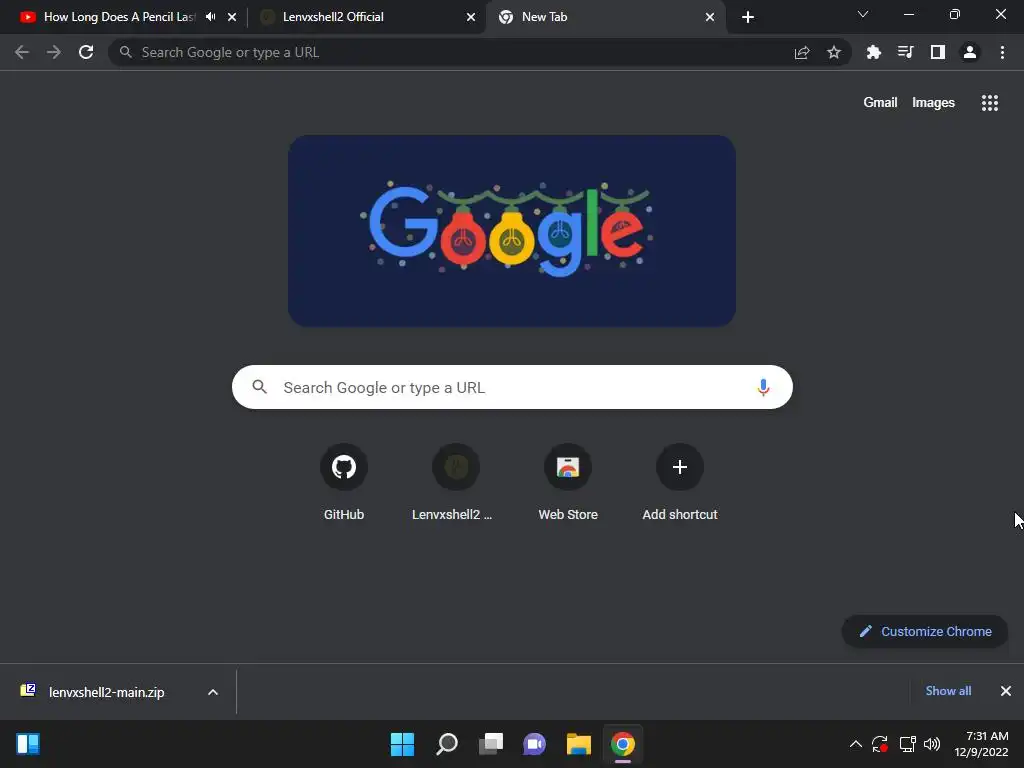Start voice search with the microphone
This screenshot has width=1024, height=768.
point(763,387)
